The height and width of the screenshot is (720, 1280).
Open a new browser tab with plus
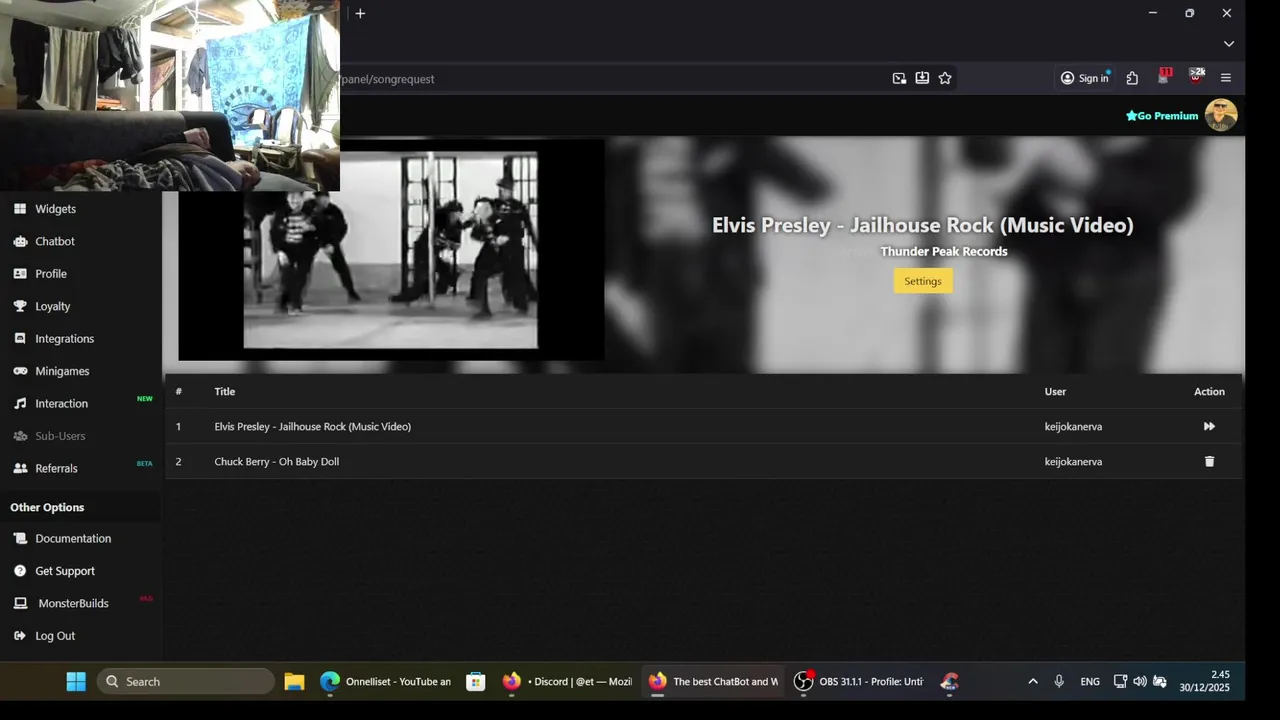click(360, 13)
